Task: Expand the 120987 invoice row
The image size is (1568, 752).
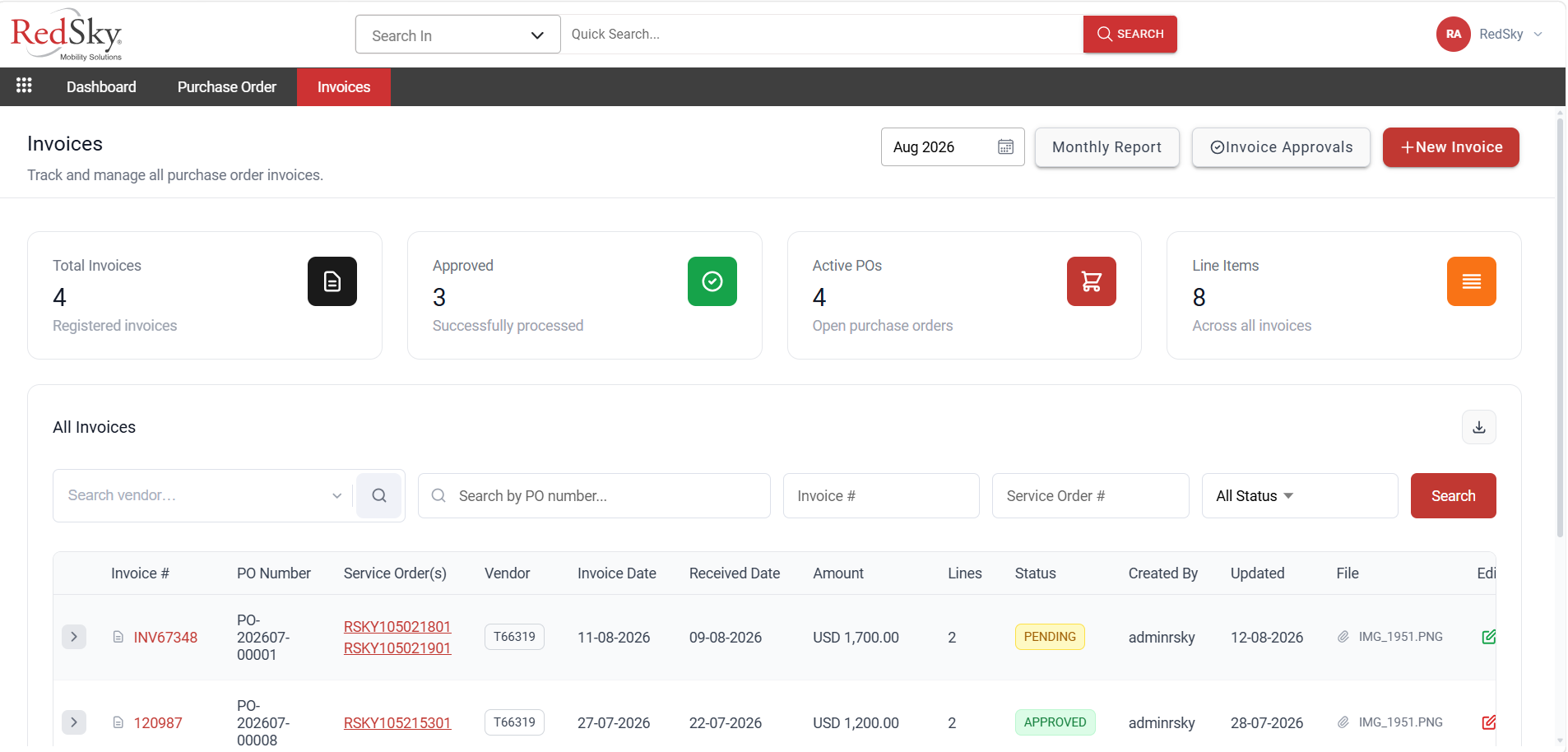Action: point(74,722)
